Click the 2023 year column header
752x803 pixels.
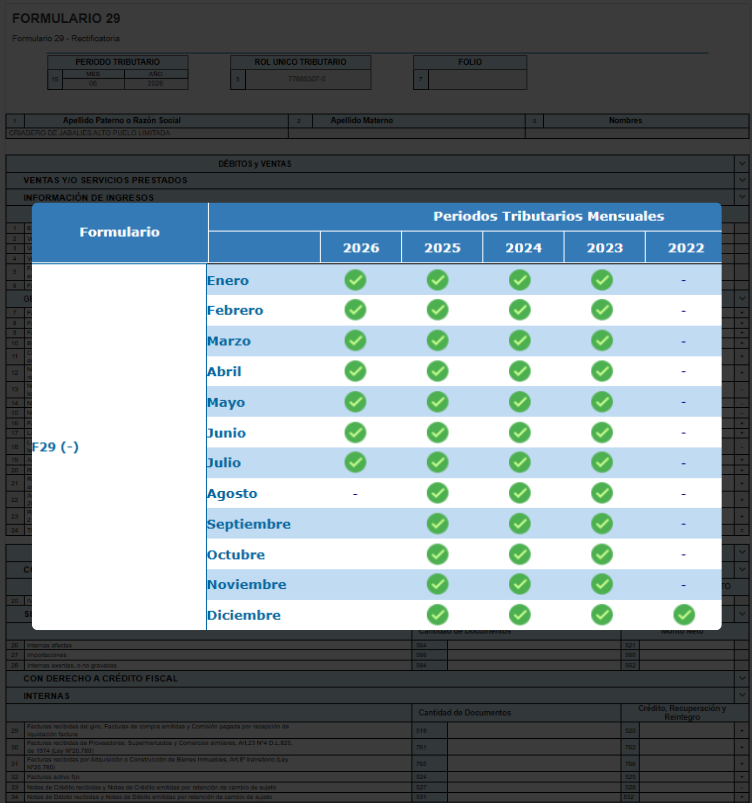(605, 248)
